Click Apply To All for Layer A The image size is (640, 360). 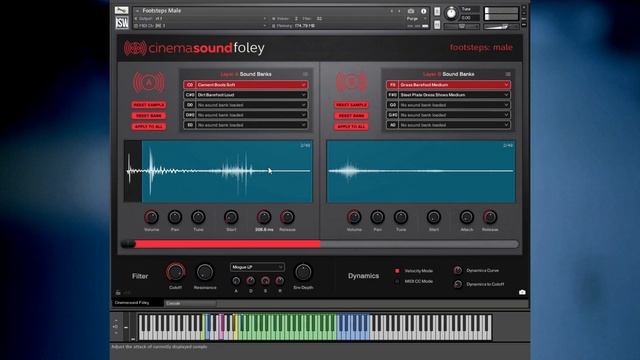(149, 127)
